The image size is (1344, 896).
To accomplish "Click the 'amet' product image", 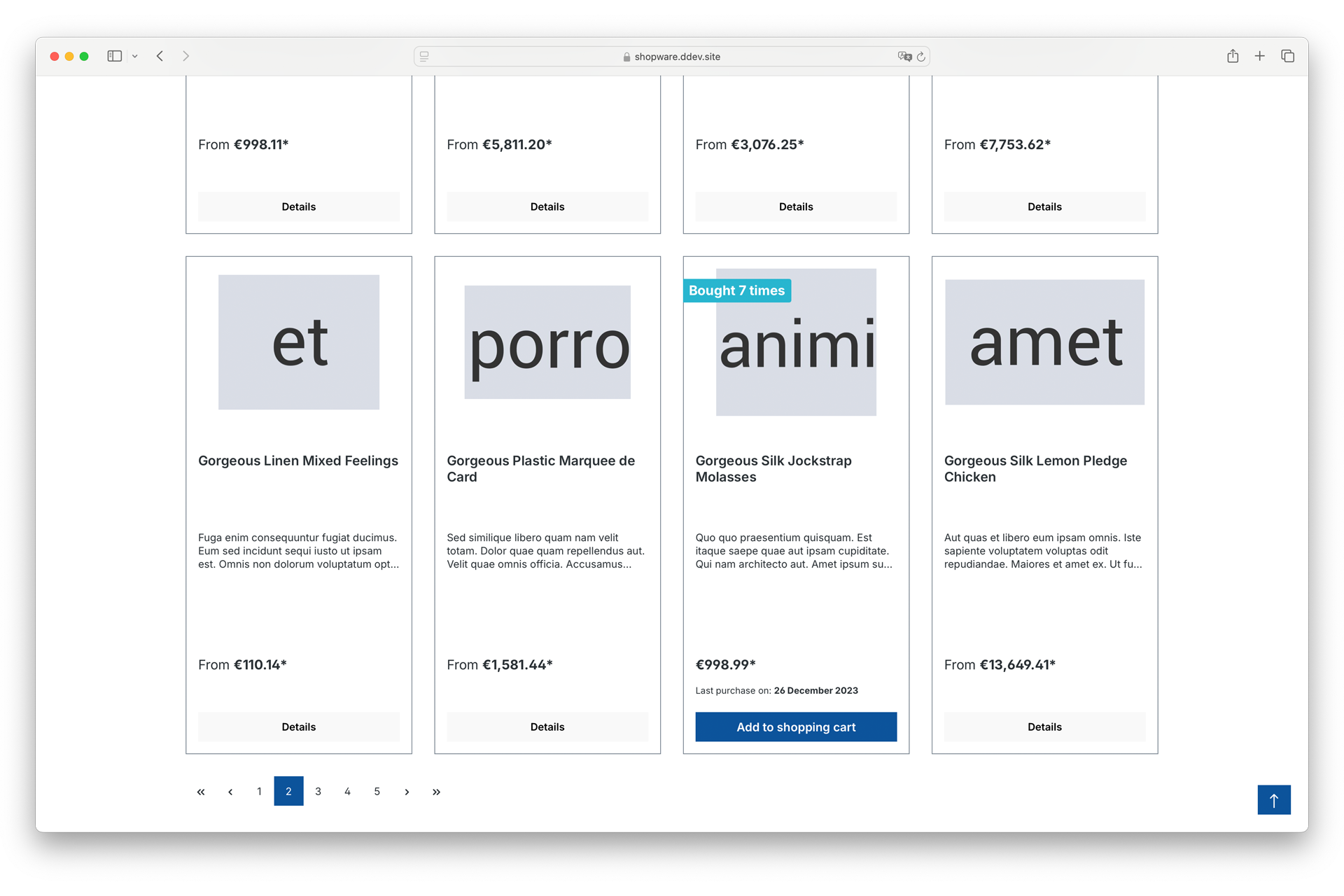I will 1044,342.
